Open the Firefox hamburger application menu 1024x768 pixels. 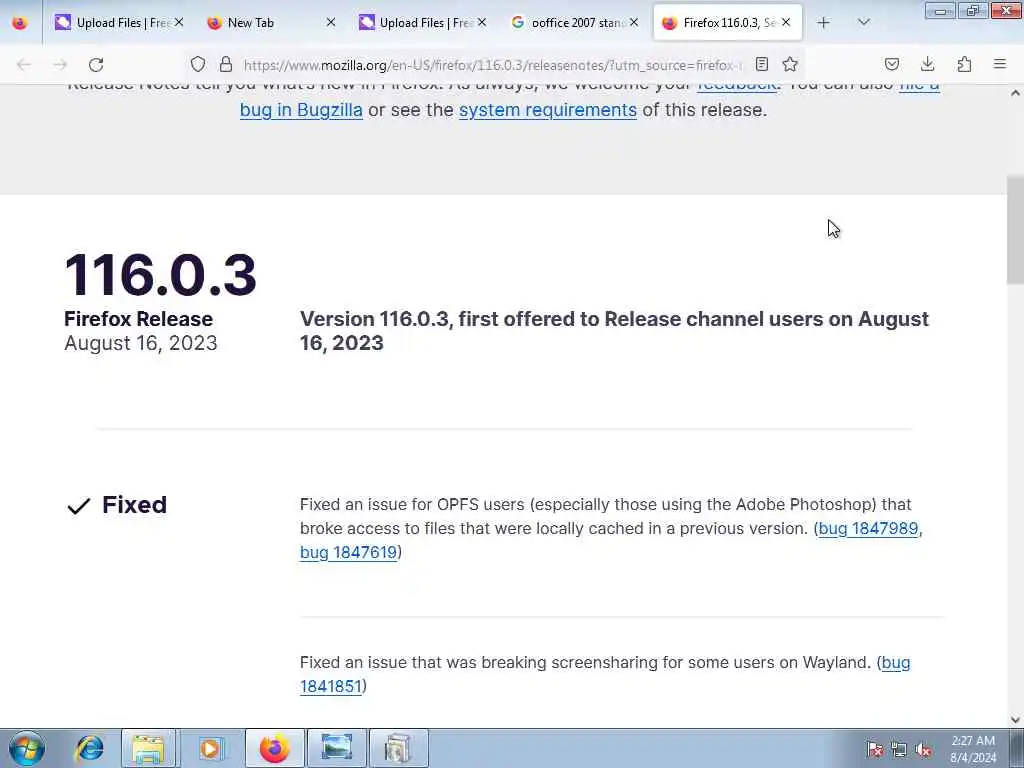[x=1000, y=64]
